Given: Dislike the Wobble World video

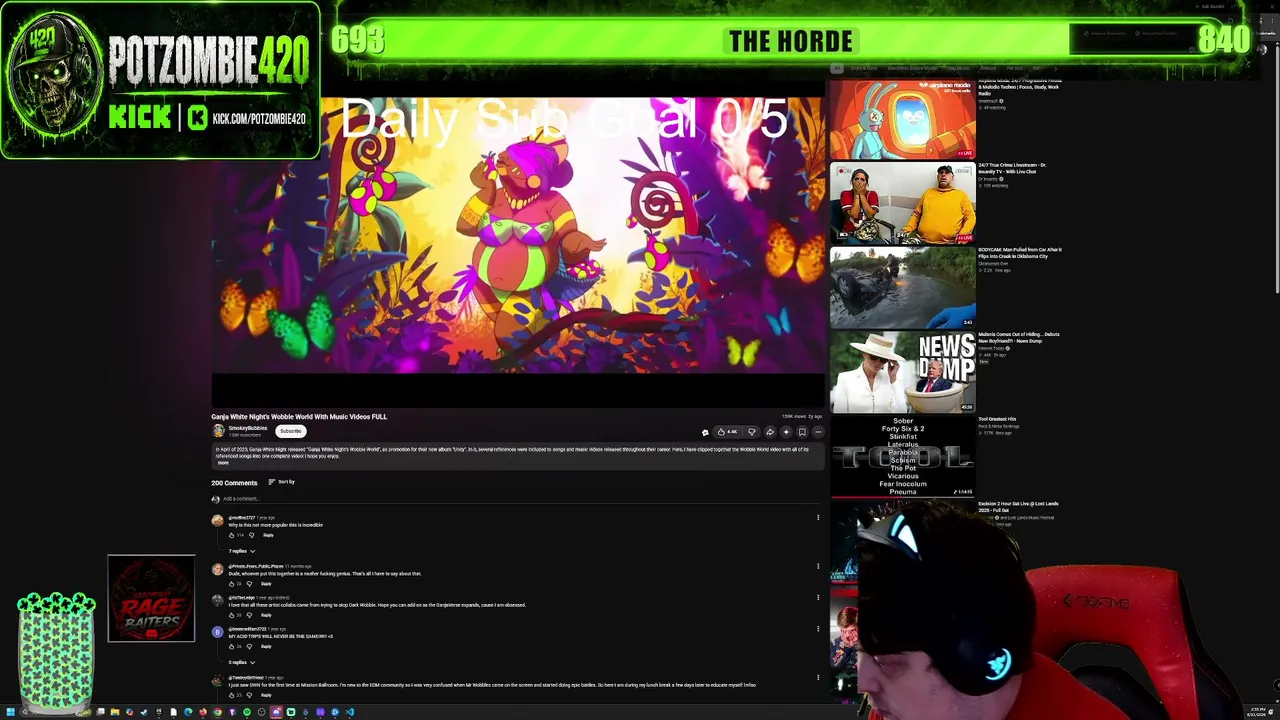Looking at the screenshot, I should (752, 432).
